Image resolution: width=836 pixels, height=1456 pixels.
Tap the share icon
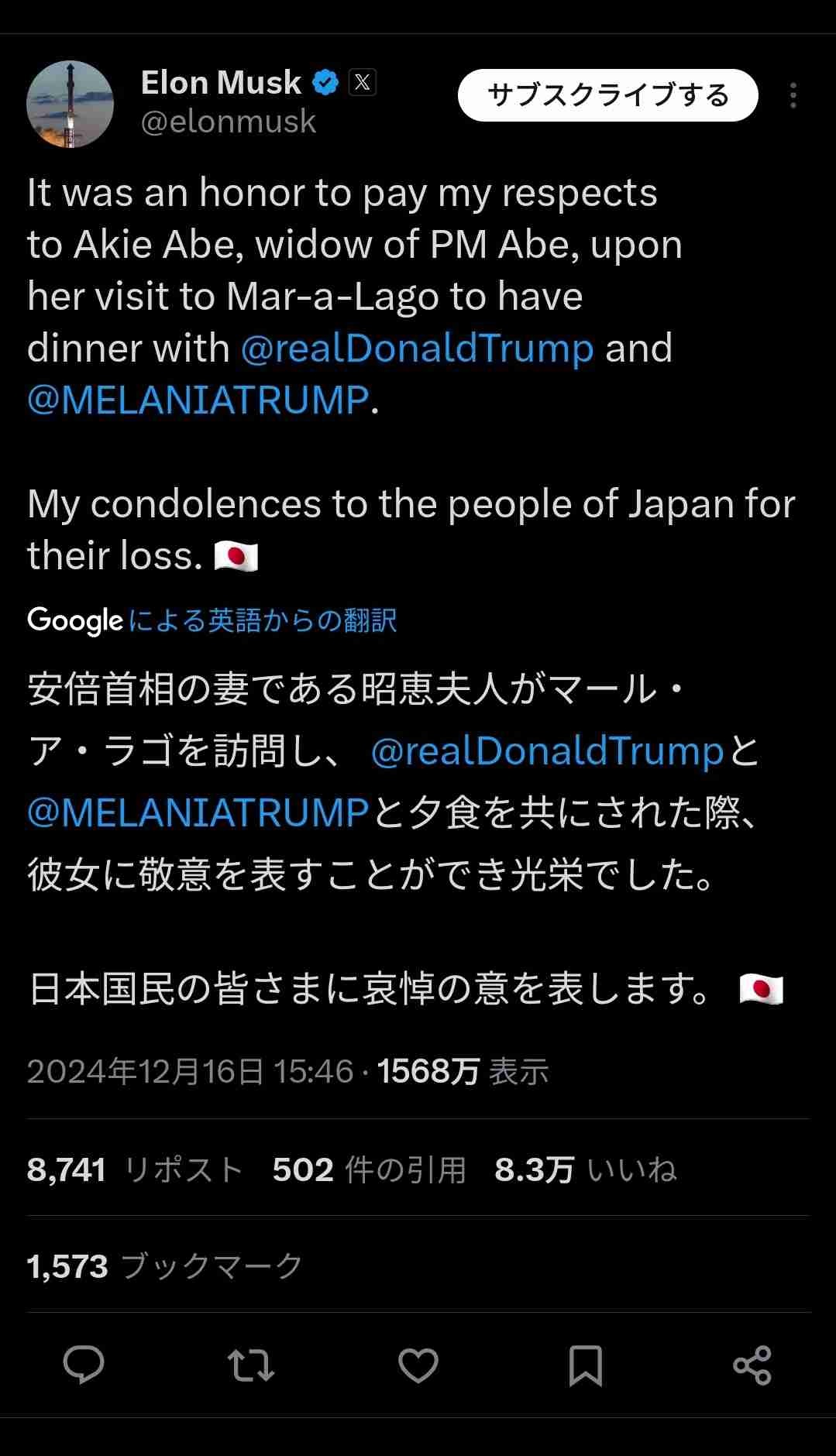coord(752,1365)
